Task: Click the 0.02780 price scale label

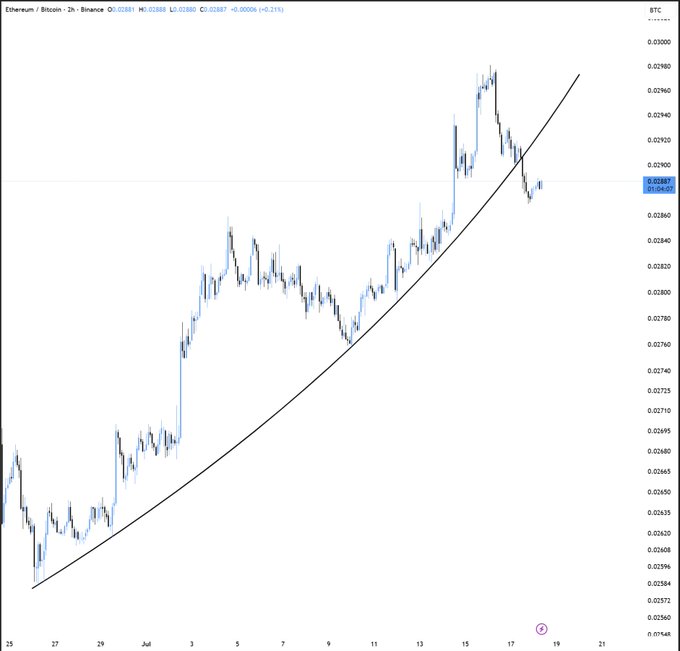Action: pyautogui.click(x=659, y=318)
